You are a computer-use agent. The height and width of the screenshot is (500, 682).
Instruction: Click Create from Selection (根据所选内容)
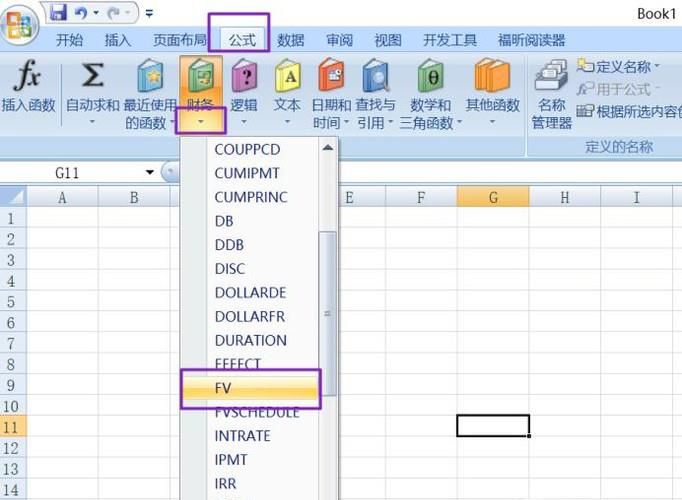coord(629,112)
